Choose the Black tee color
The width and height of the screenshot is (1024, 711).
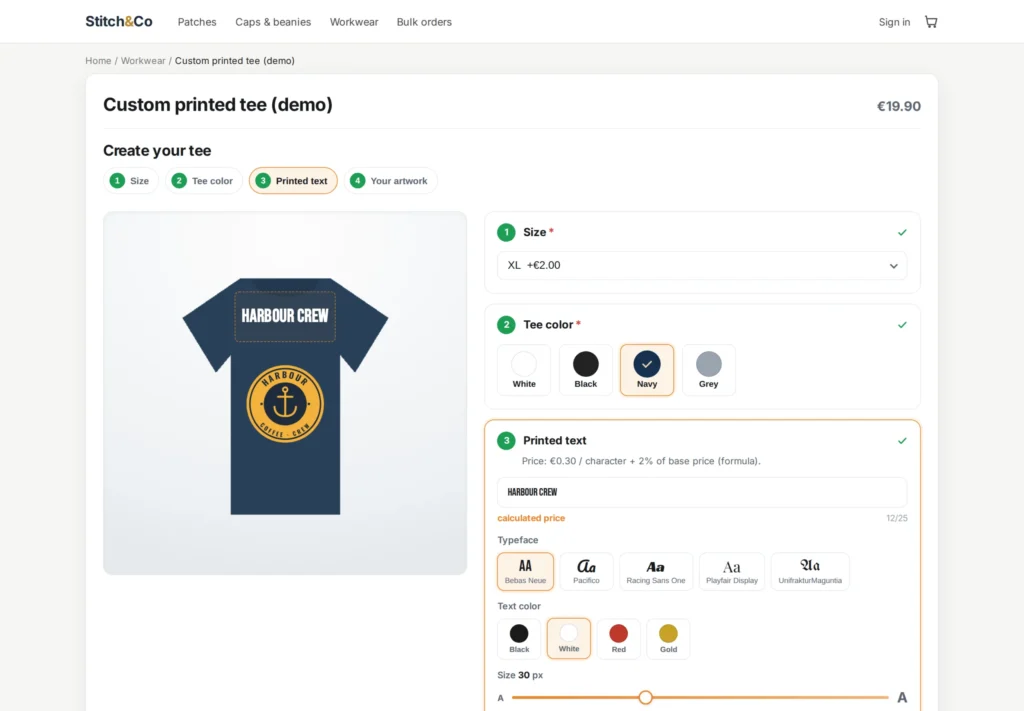586,370
